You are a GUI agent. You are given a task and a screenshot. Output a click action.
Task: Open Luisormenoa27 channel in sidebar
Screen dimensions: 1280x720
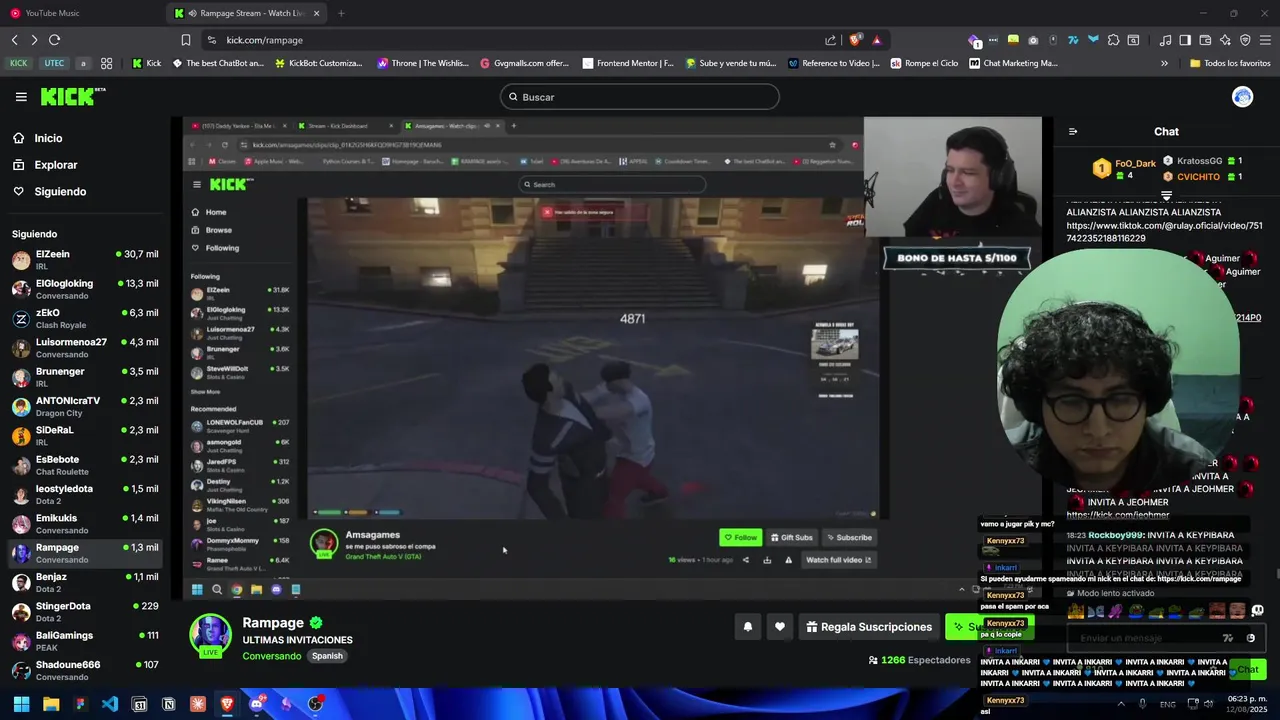tap(85, 348)
